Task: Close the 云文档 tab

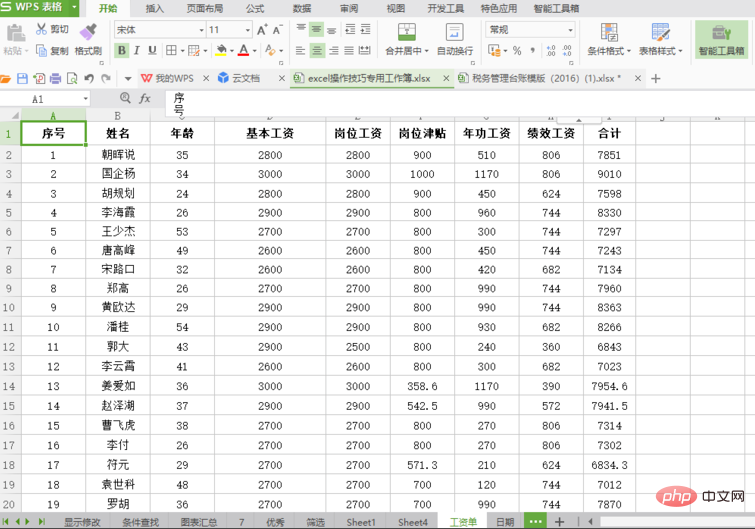Action: click(x=282, y=78)
